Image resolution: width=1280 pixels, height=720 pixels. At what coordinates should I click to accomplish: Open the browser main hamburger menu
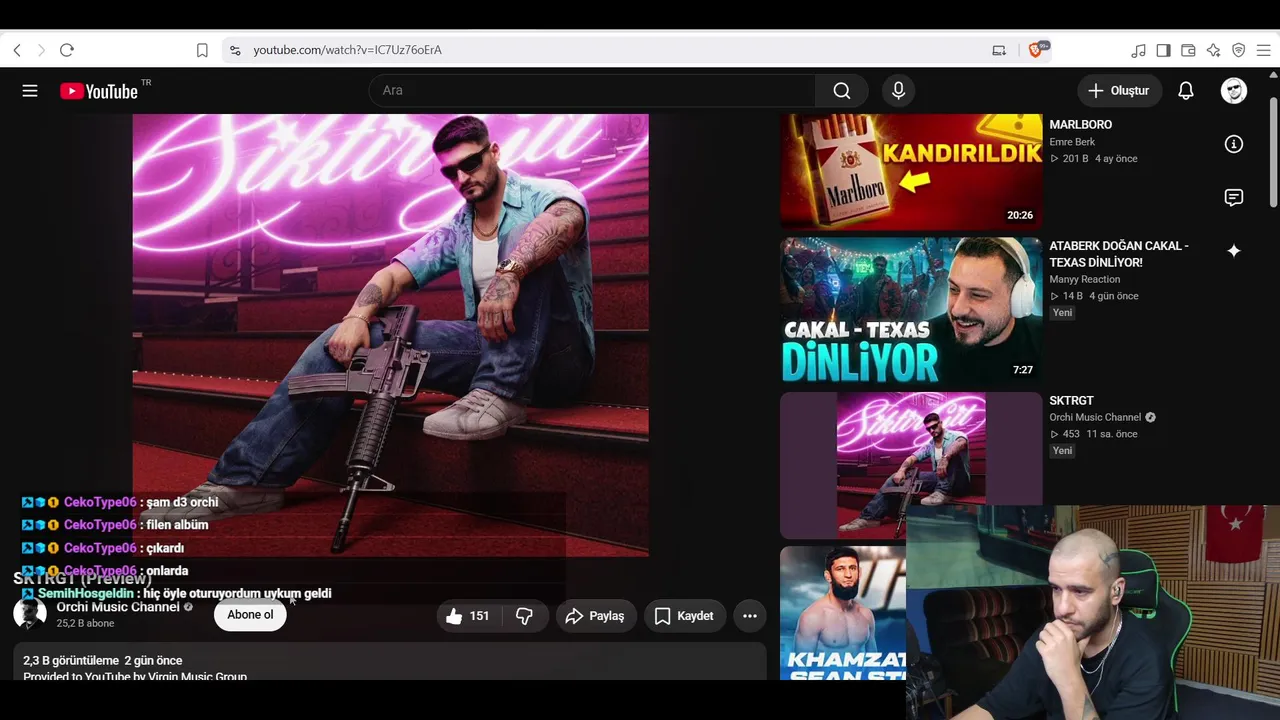click(1263, 50)
